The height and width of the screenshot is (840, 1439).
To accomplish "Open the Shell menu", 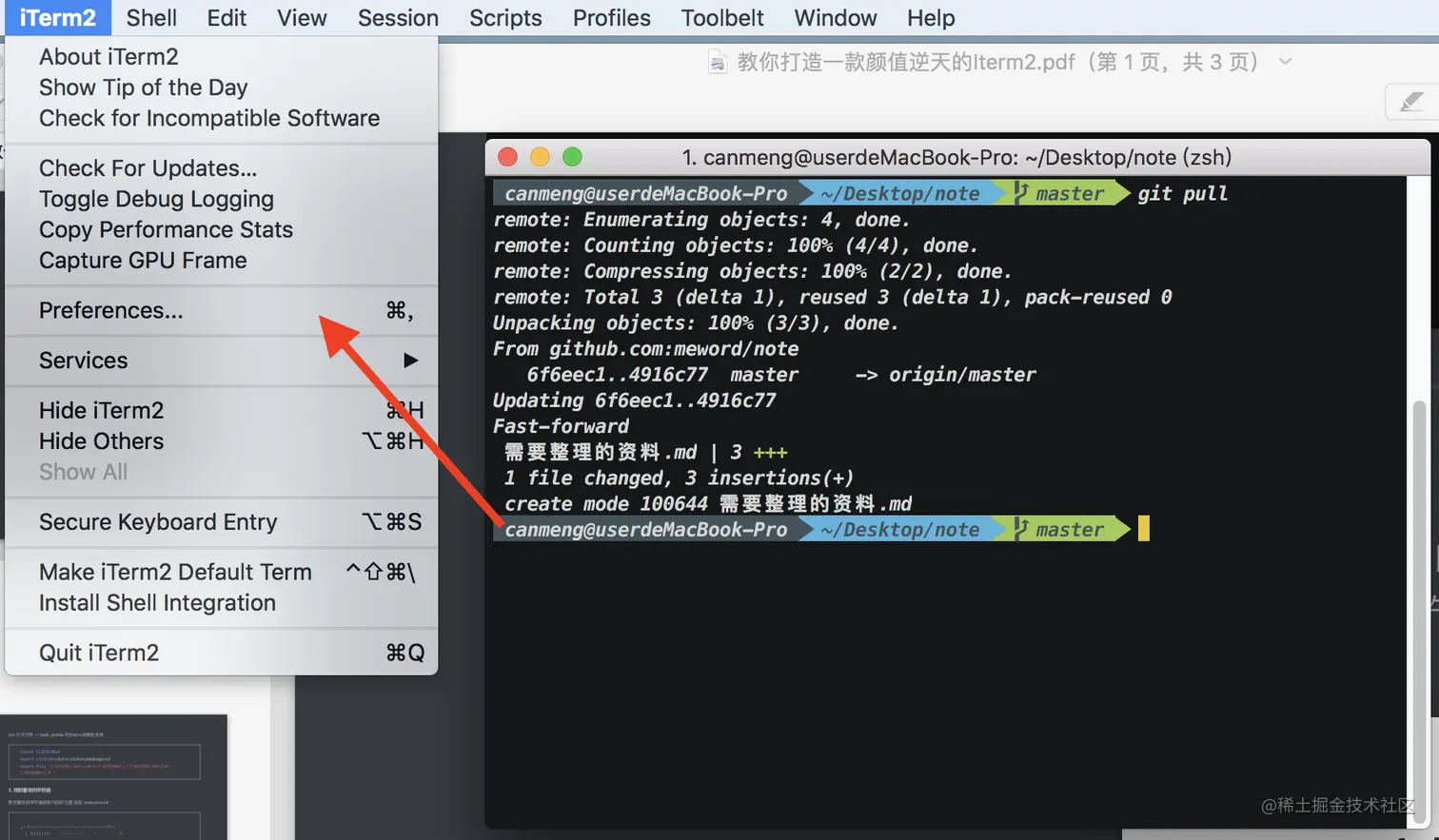I will [151, 18].
